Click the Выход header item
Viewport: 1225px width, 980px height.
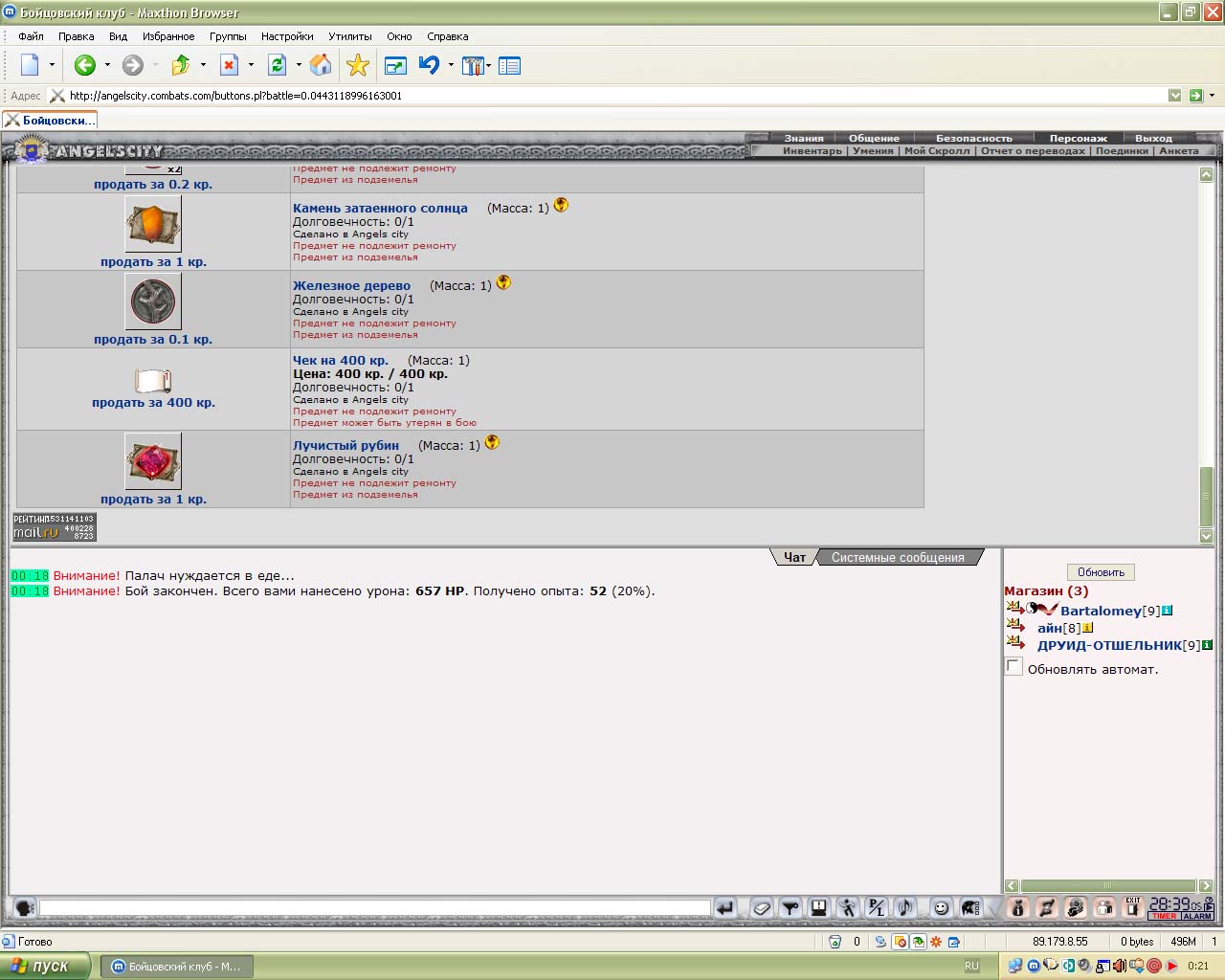1153,138
